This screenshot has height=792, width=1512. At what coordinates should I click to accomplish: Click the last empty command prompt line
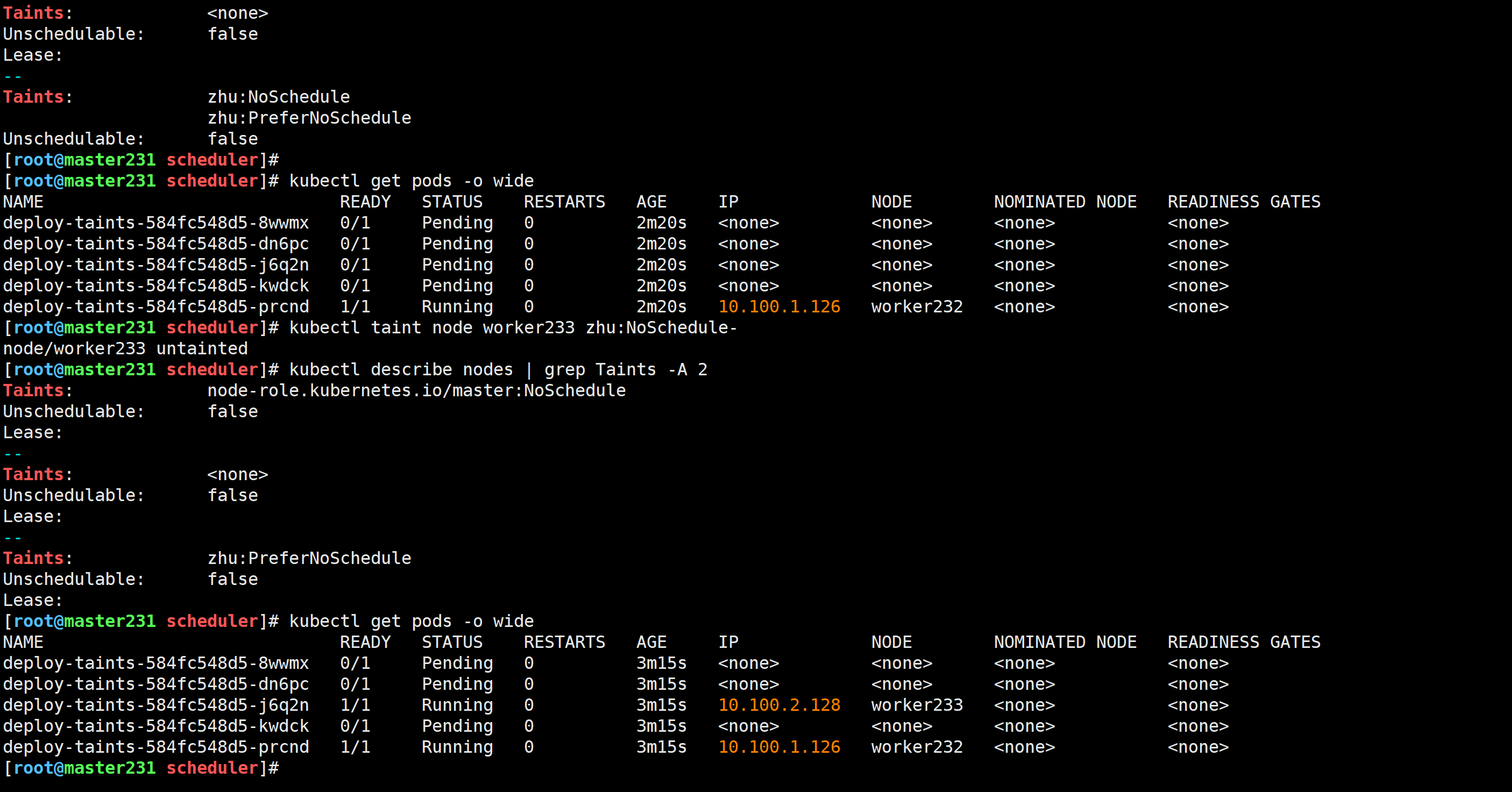point(141,767)
